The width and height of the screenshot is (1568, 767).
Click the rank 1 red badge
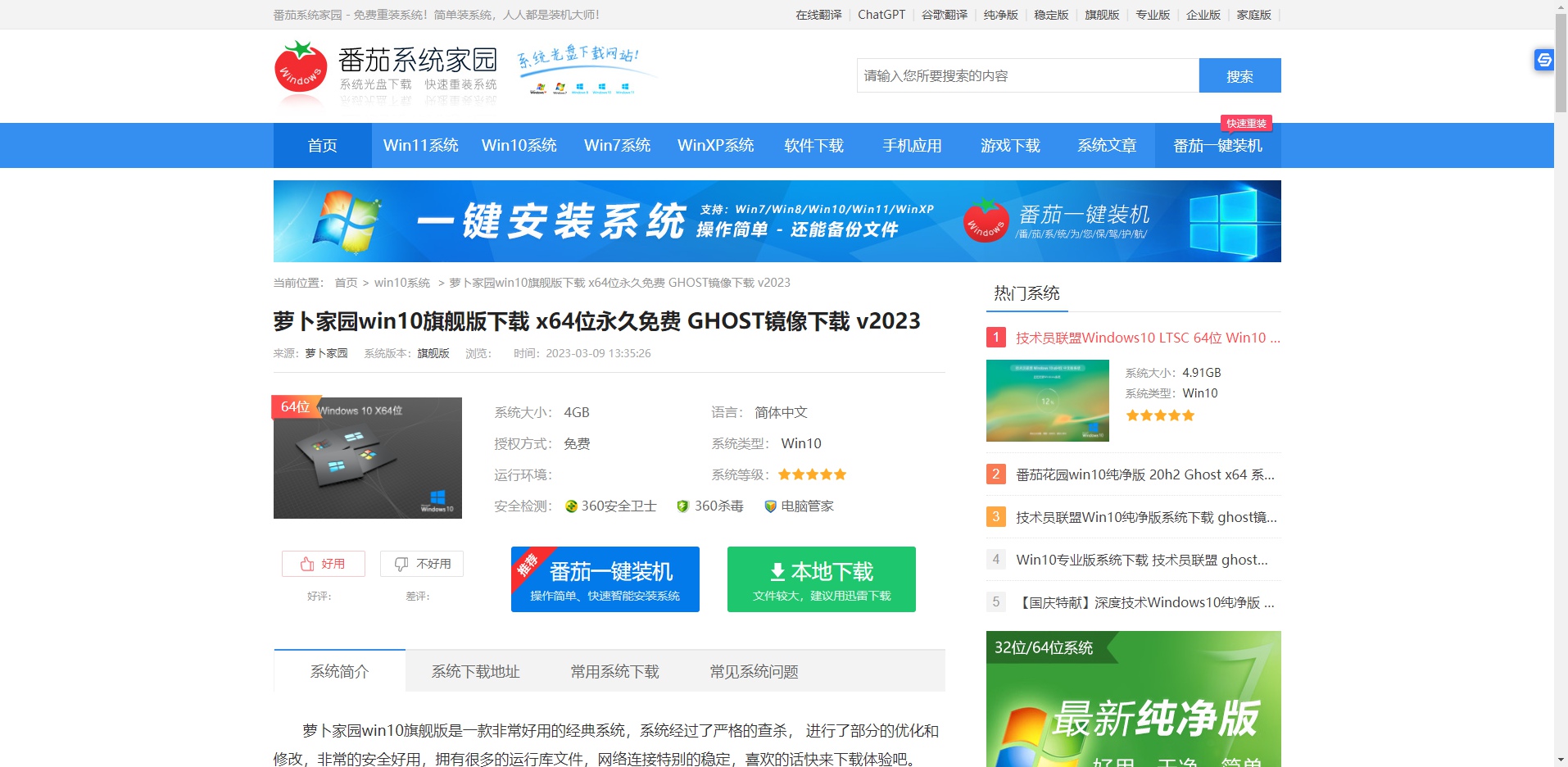click(996, 337)
